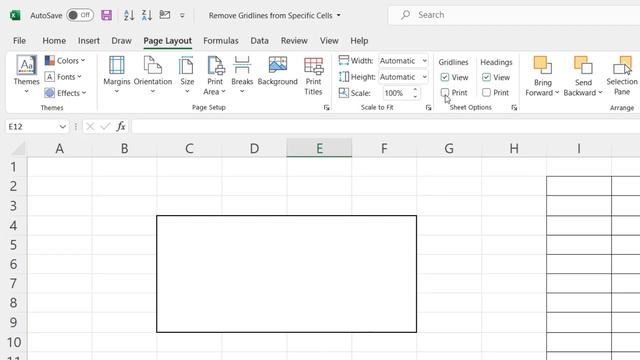Viewport: 640px width, 360px height.
Task: Select row 4 header
Action: coord(13,225)
